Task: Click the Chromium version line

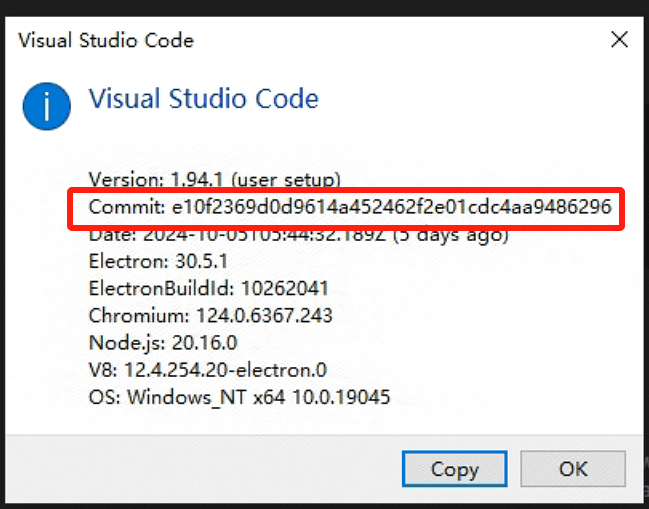Action: click(x=210, y=316)
